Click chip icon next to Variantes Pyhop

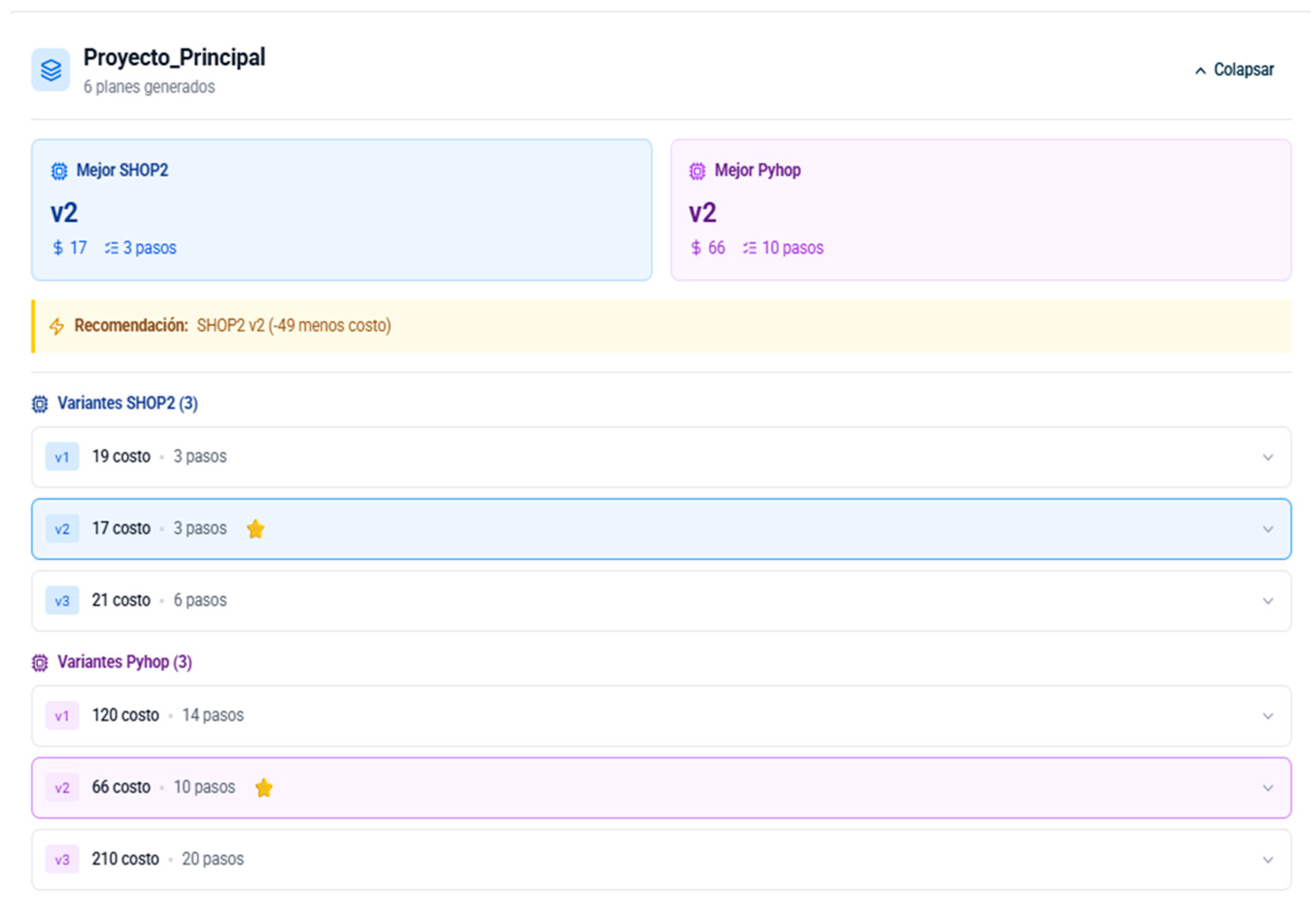coord(40,663)
